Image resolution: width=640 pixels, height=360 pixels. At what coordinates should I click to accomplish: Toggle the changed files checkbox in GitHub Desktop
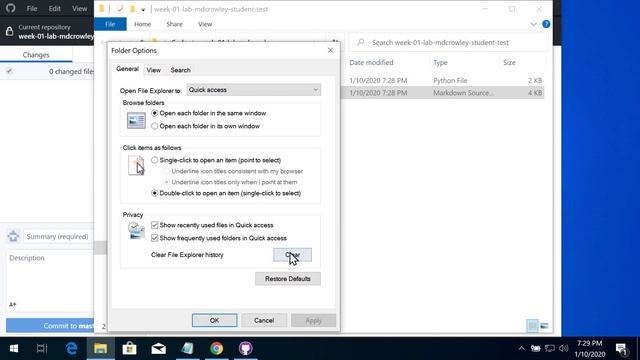[9, 71]
